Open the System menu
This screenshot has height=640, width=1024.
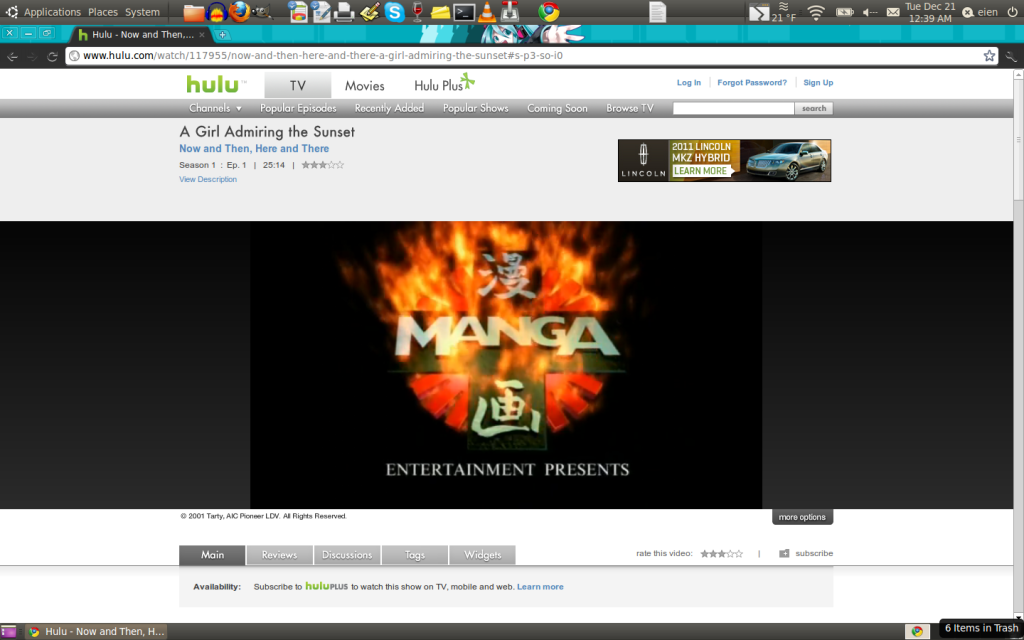(142, 12)
